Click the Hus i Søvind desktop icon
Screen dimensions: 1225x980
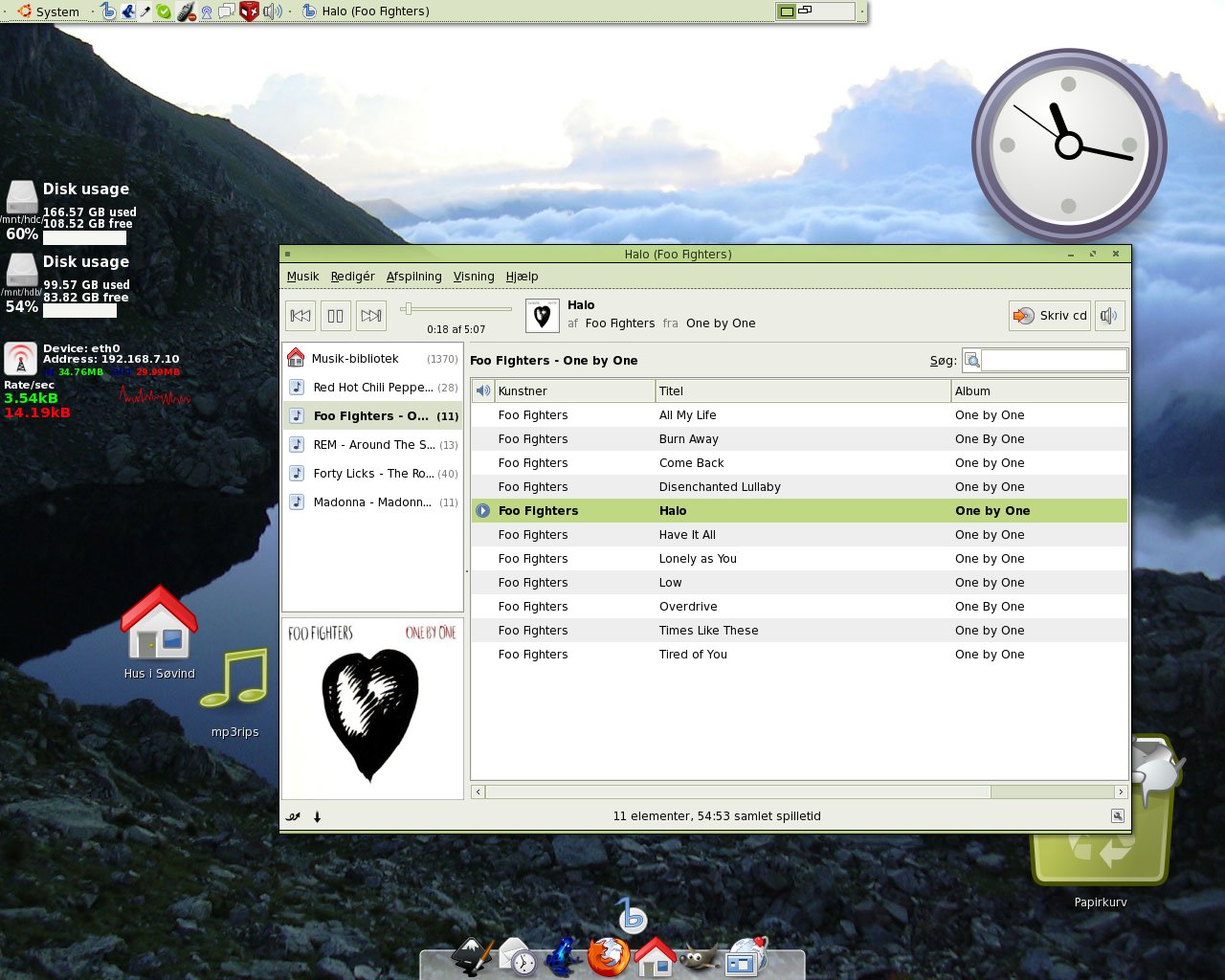[159, 634]
